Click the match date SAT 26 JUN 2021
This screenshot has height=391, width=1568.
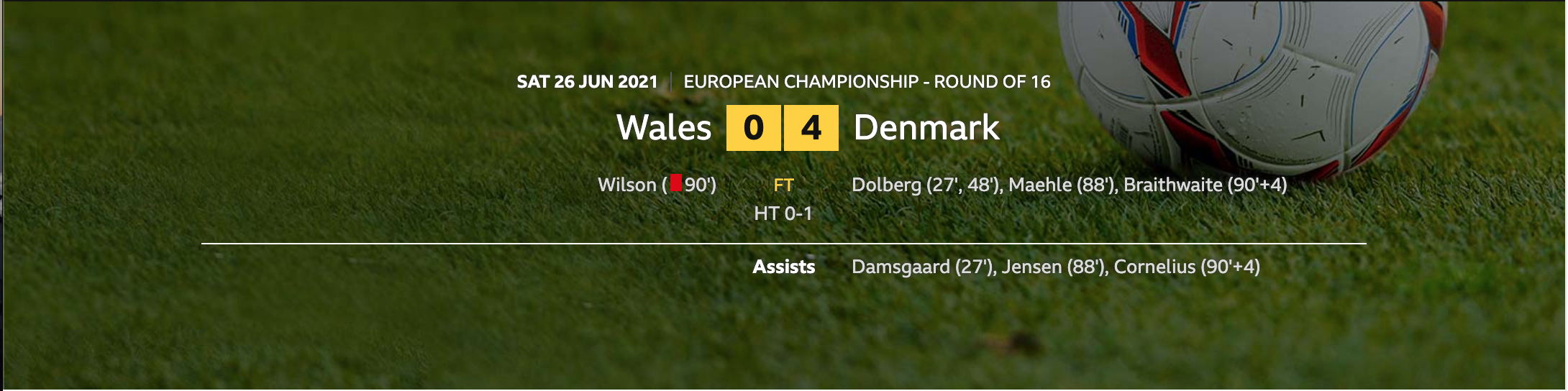(x=587, y=82)
